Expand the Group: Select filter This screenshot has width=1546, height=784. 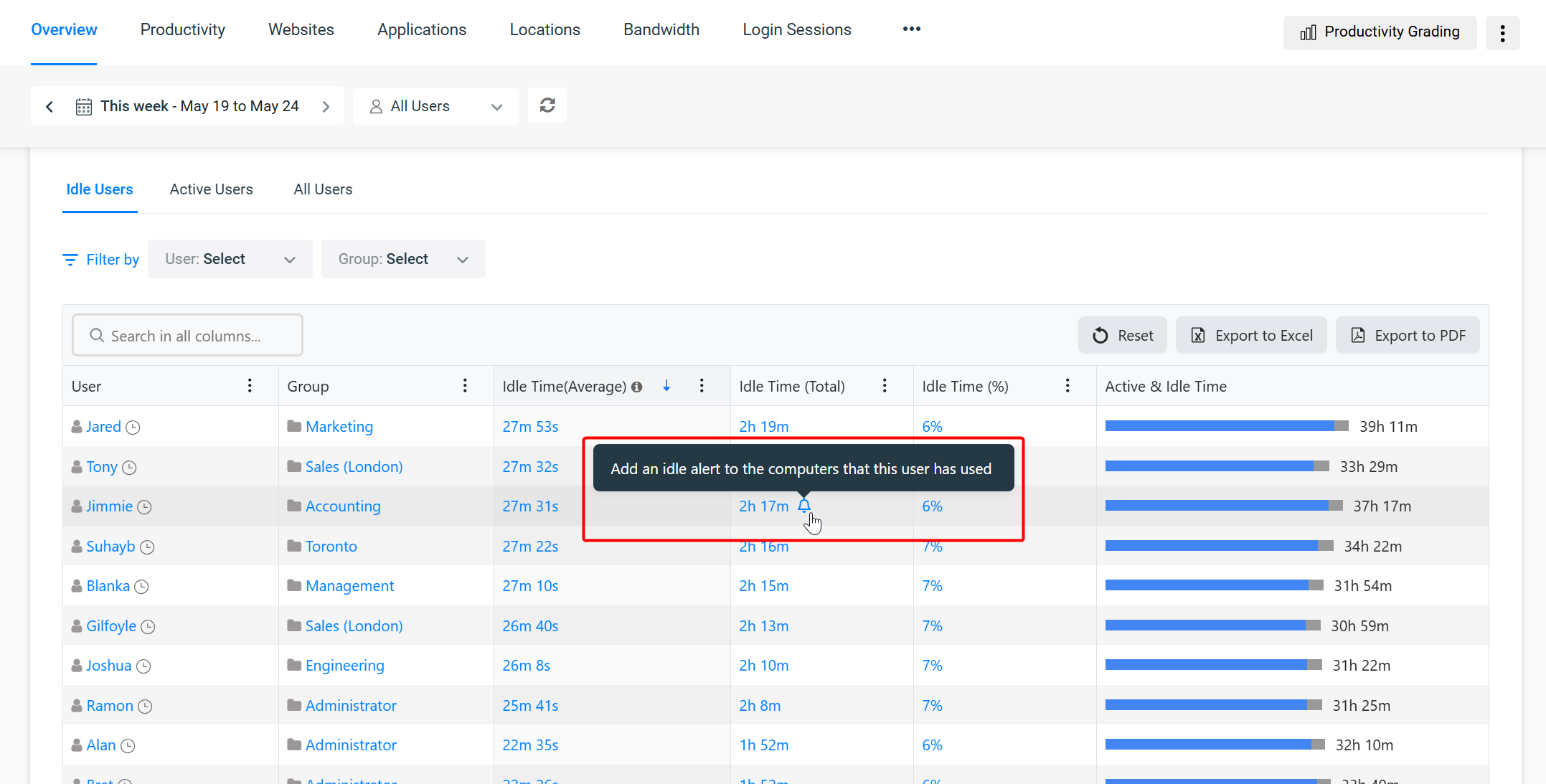pyautogui.click(x=403, y=259)
